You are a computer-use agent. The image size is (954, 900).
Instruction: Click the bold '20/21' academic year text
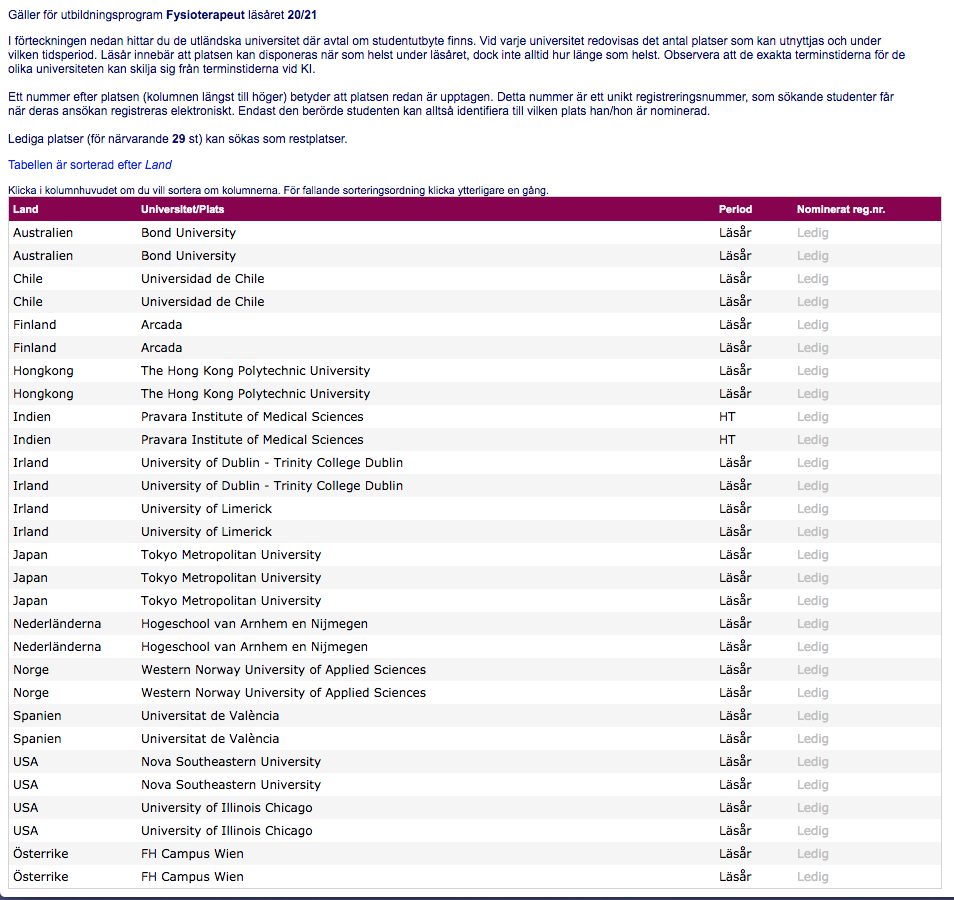coord(302,15)
